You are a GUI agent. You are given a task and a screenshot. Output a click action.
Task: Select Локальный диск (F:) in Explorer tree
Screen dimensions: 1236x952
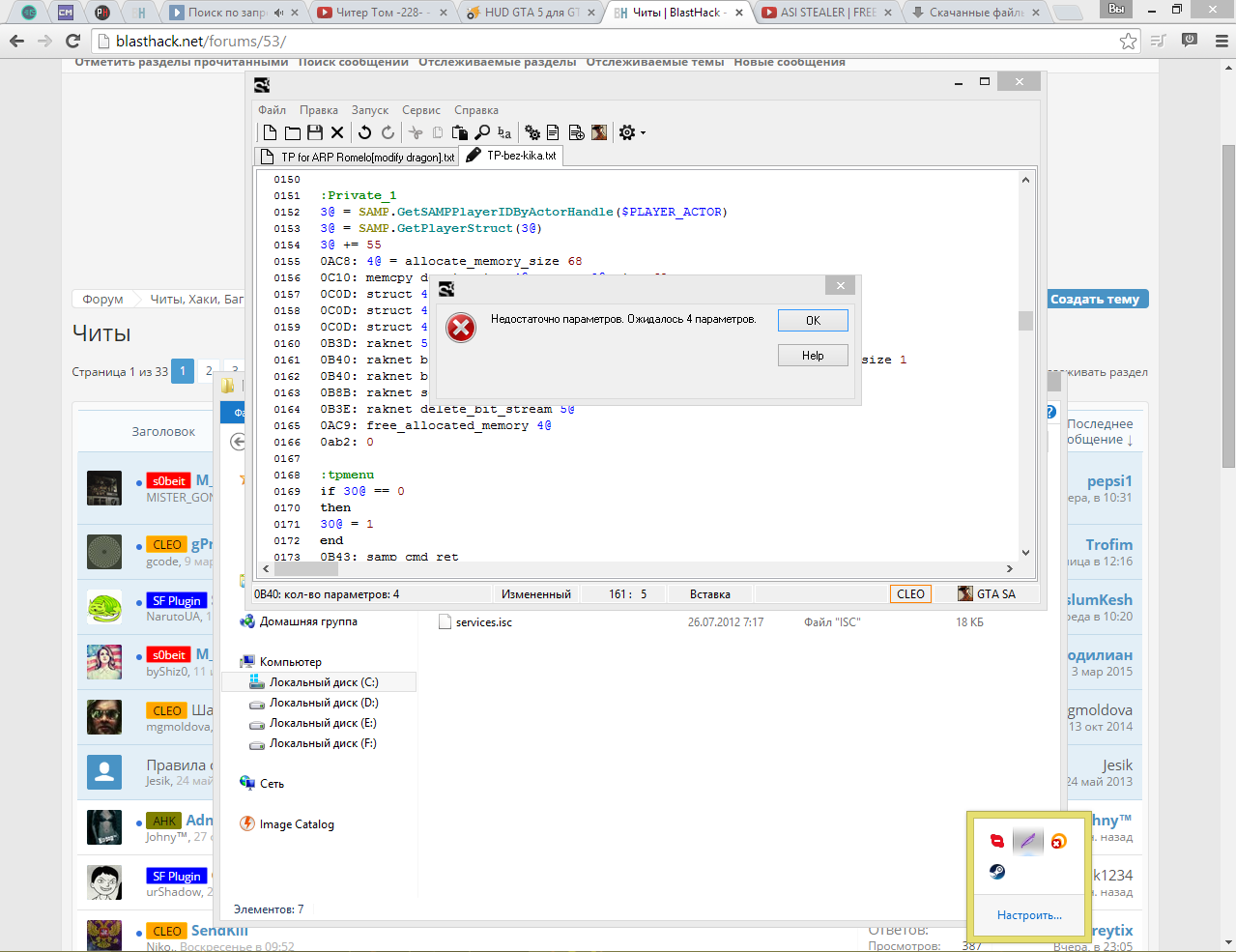[x=323, y=743]
